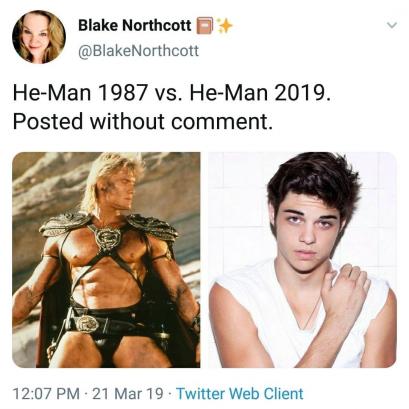Open the Twitter Web Client source link
The width and height of the screenshot is (409, 409).
[x=240, y=393]
